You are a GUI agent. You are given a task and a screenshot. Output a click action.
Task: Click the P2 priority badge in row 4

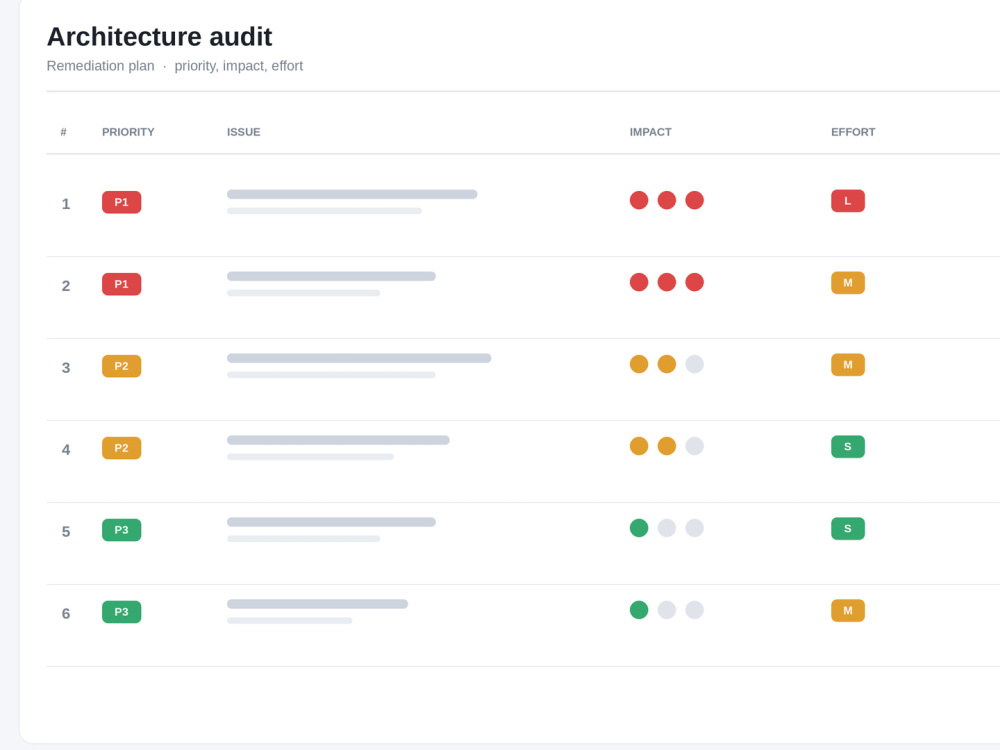click(x=121, y=448)
